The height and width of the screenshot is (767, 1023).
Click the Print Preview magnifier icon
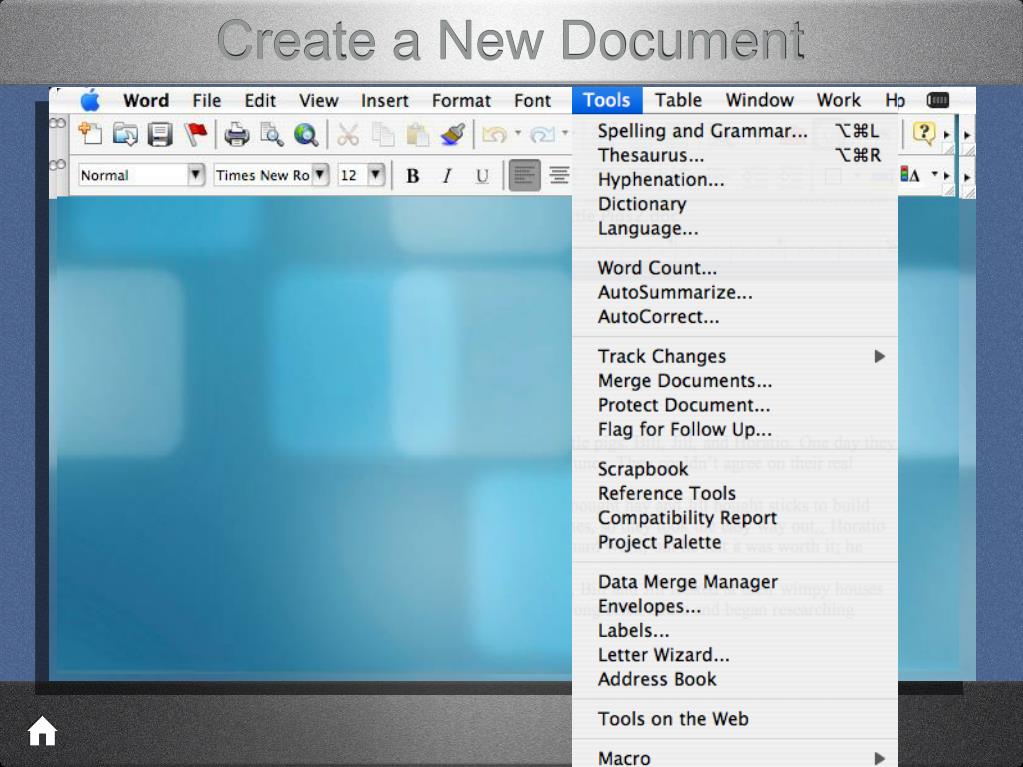[x=271, y=134]
